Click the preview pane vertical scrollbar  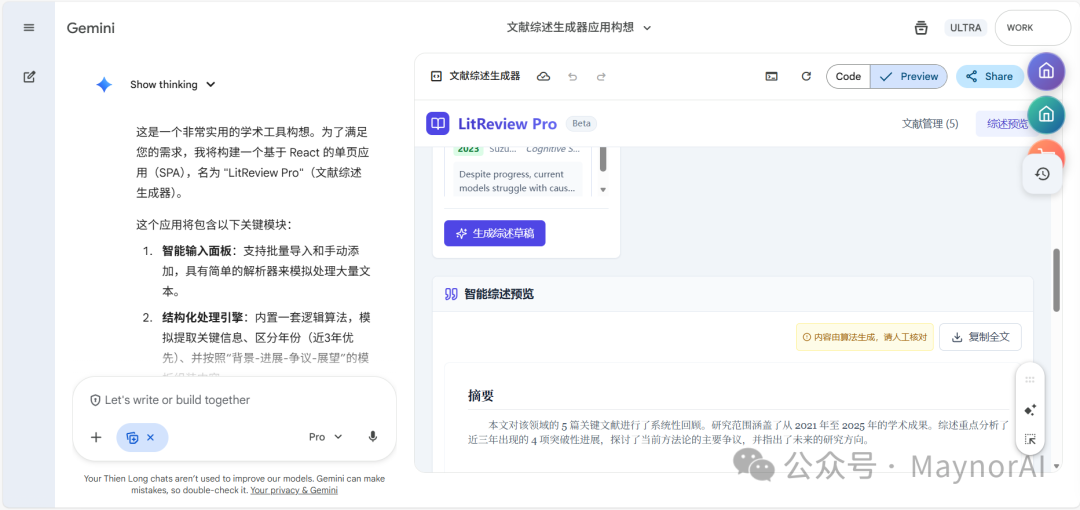tap(1057, 280)
